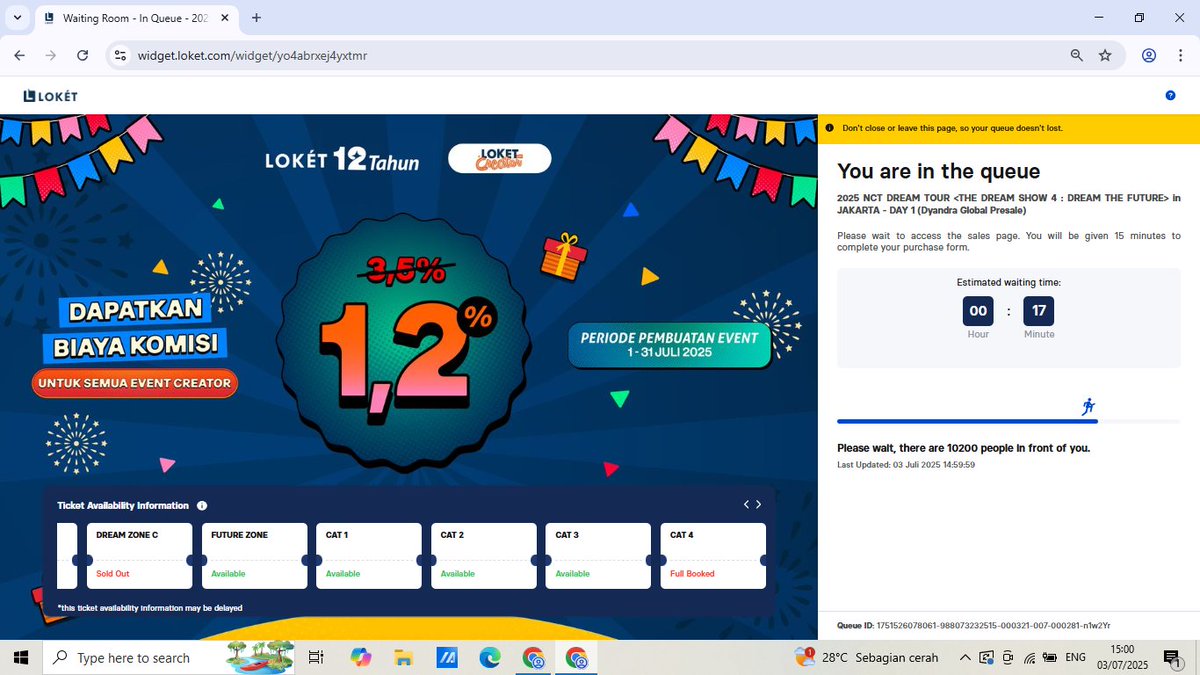This screenshot has width=1200, height=675.
Task: Click the info icon next to Ticket Availability Information
Action: [x=202, y=506]
